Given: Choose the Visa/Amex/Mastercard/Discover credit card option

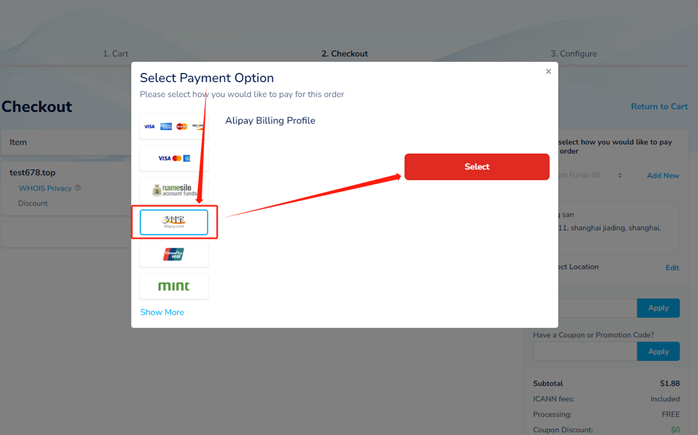Looking at the screenshot, I should [174, 126].
